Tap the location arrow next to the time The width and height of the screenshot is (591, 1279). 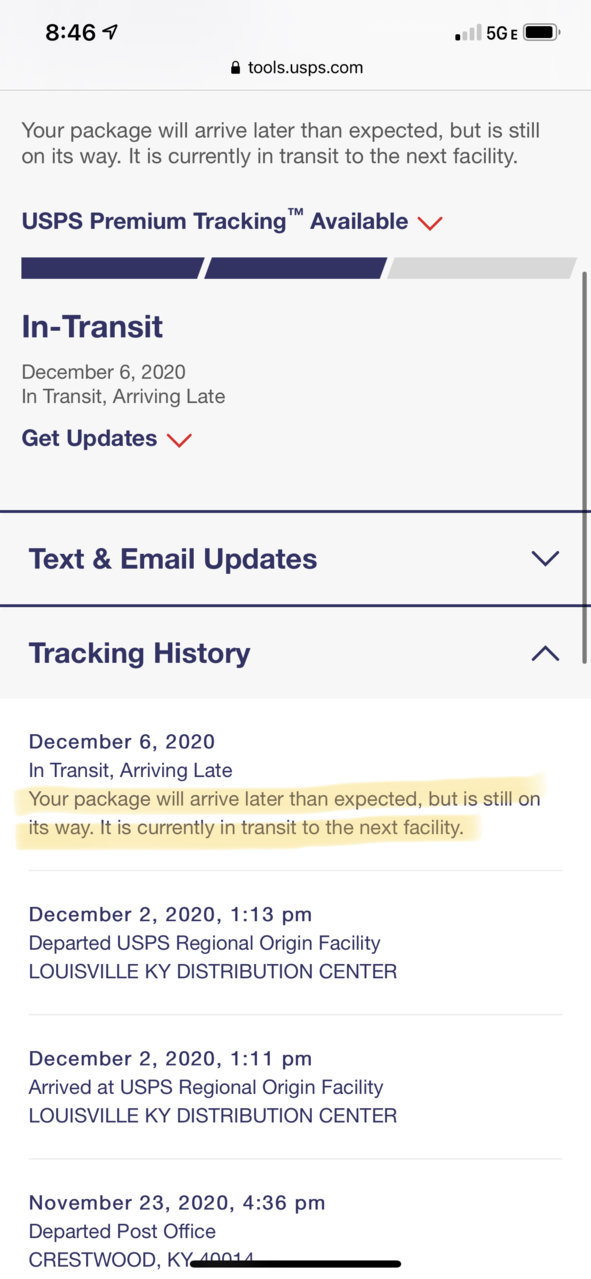coord(110,32)
